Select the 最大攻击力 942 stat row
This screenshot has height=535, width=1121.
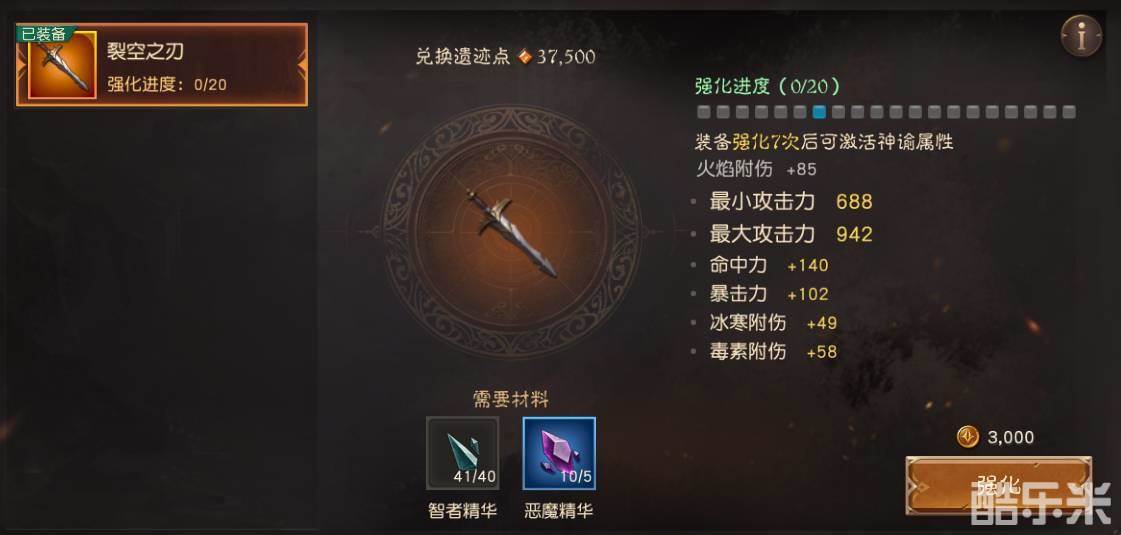pos(783,234)
